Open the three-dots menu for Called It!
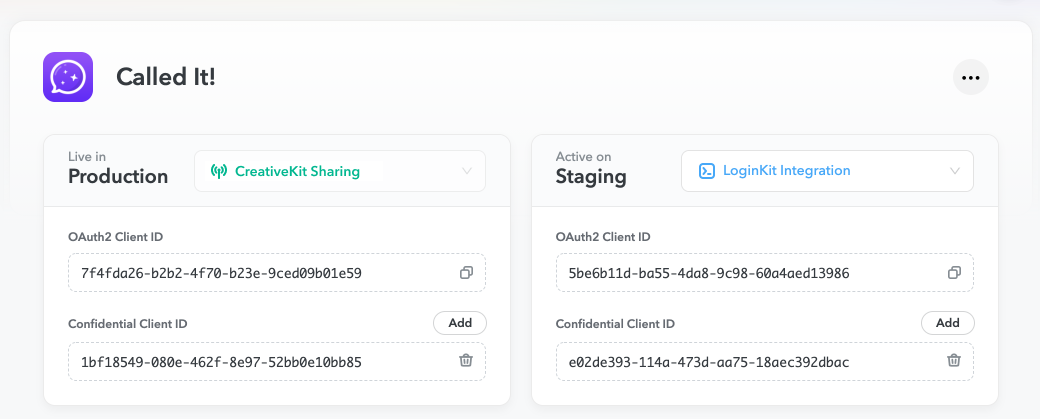 click(x=970, y=78)
